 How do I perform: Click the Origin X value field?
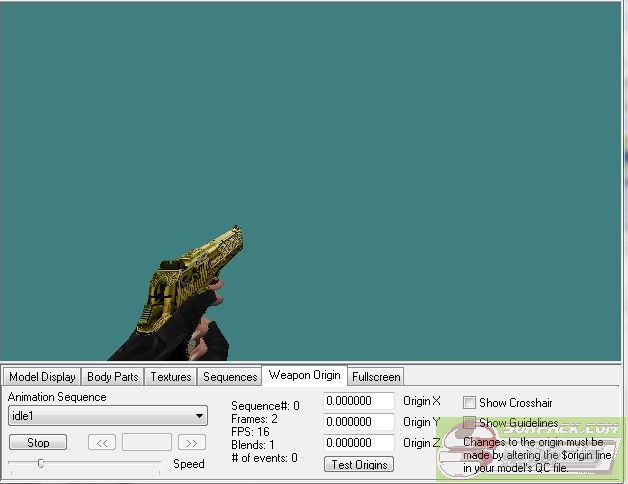point(359,401)
